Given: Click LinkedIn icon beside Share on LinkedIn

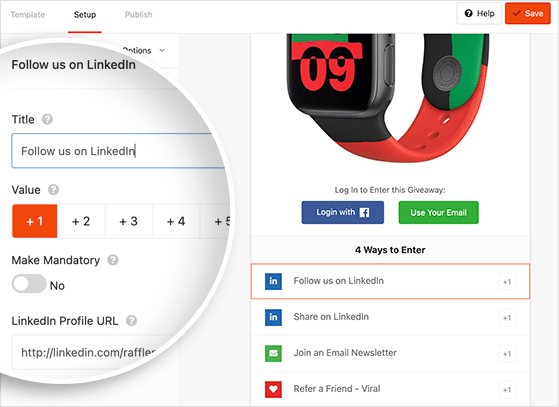Looking at the screenshot, I should coord(273,317).
